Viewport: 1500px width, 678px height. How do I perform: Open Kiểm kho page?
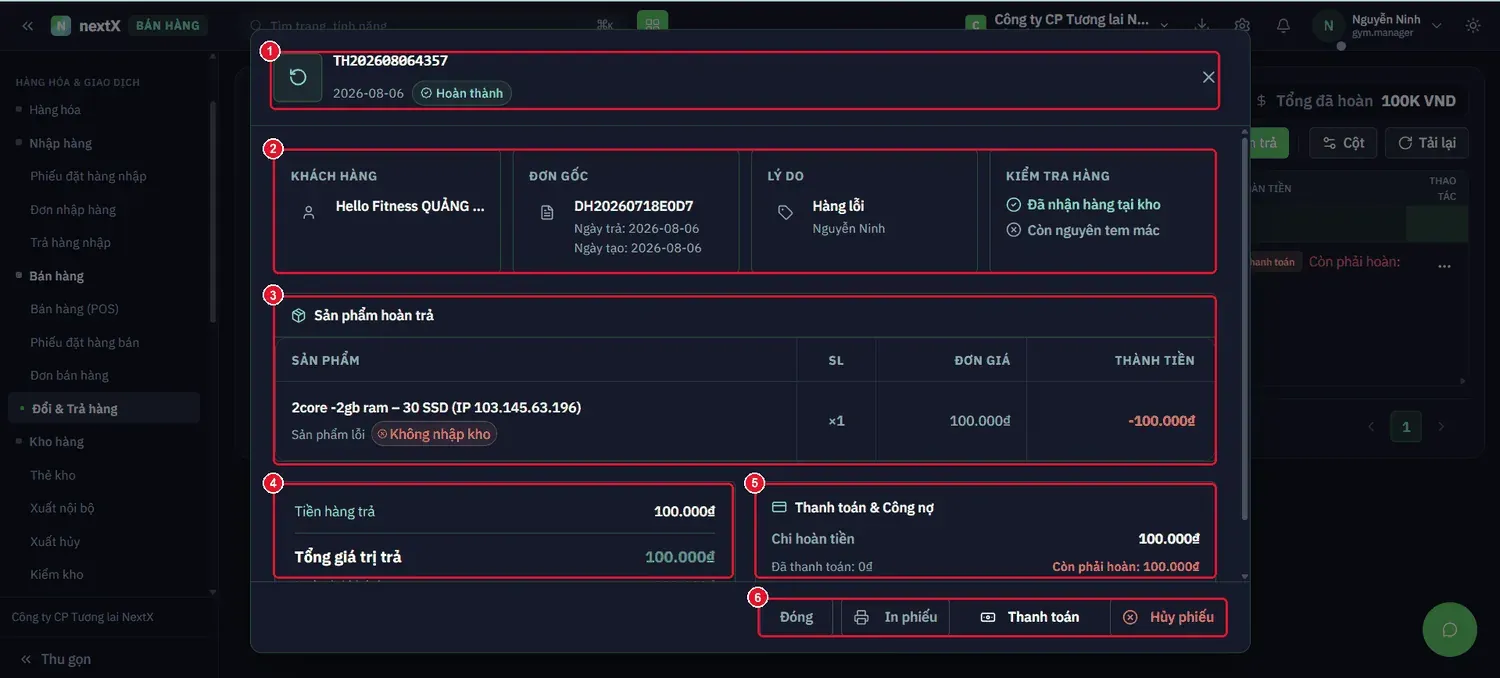(57, 574)
